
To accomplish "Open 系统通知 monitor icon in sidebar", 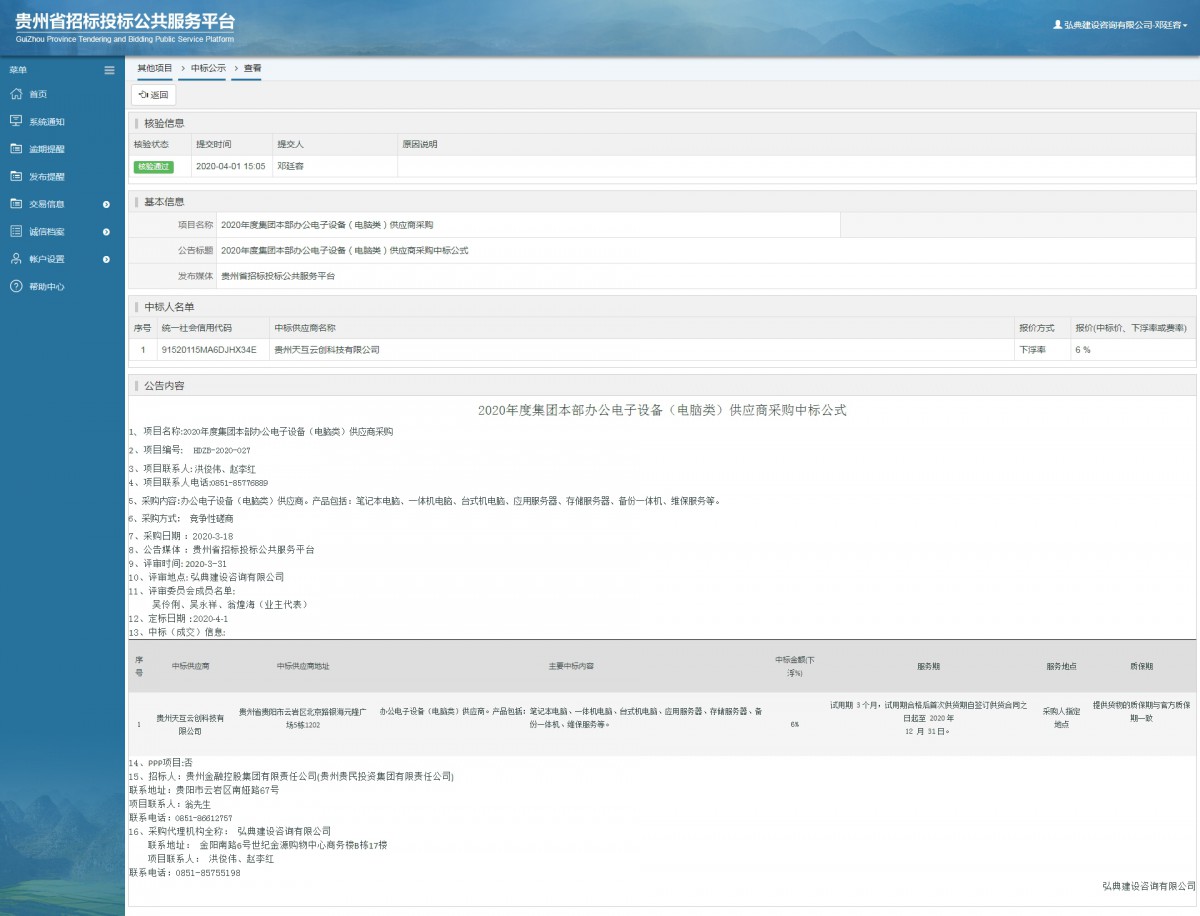I will coord(15,121).
